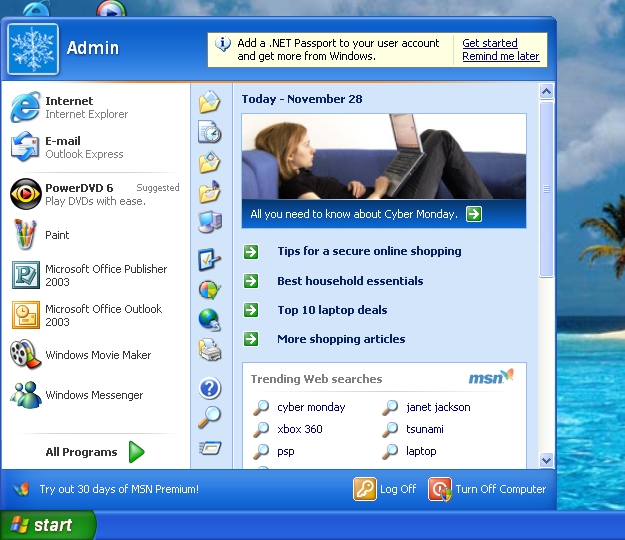Search trending term cyber monday
625x540 pixels.
pyautogui.click(x=311, y=407)
